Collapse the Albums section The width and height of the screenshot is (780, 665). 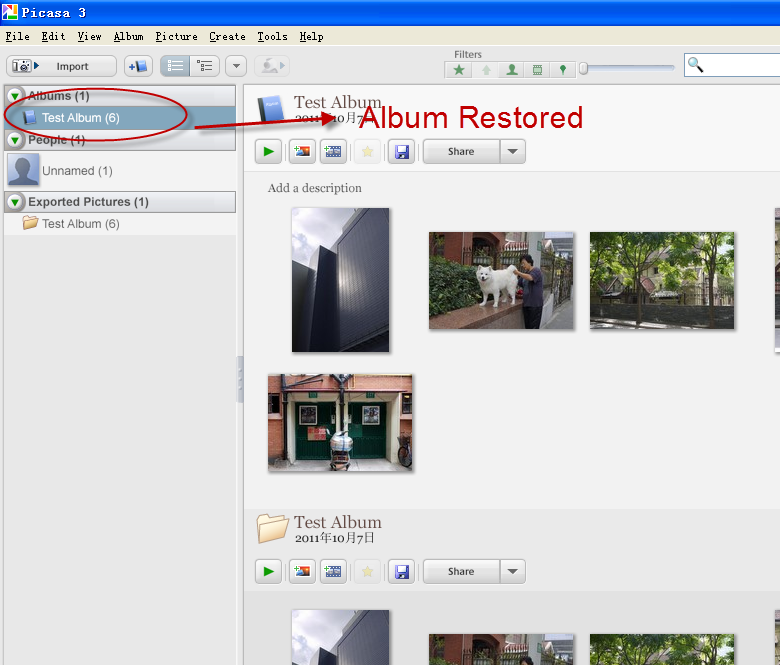15,96
